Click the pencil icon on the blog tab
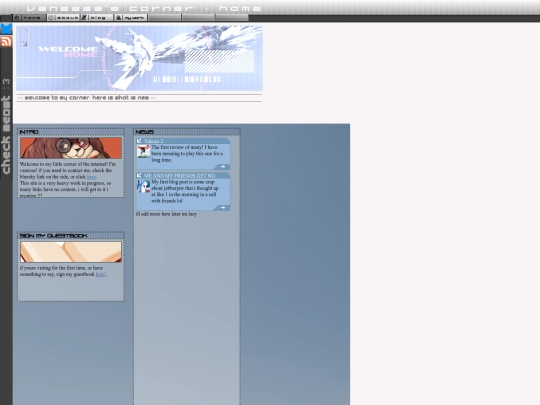 84,18
